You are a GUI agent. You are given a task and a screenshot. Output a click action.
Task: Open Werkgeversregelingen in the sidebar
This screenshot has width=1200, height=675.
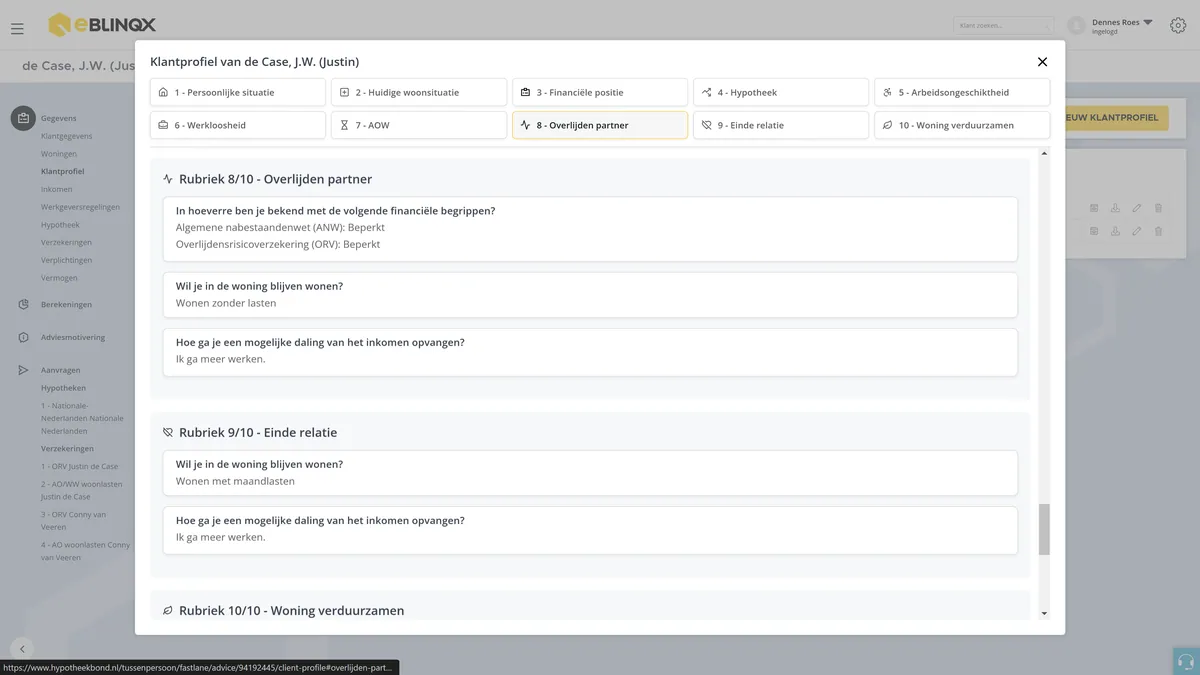pyautogui.click(x=81, y=207)
